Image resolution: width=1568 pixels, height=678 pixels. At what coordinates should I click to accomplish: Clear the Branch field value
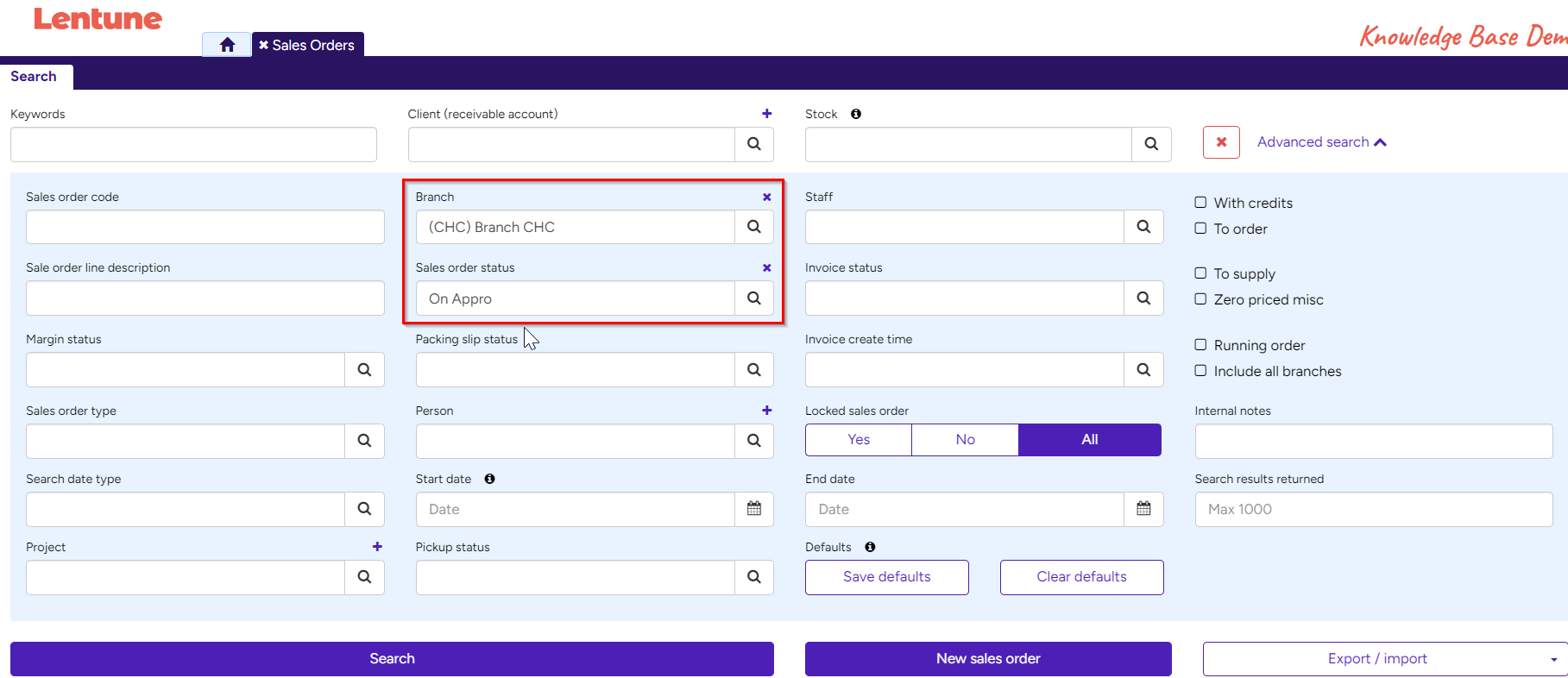(x=766, y=197)
